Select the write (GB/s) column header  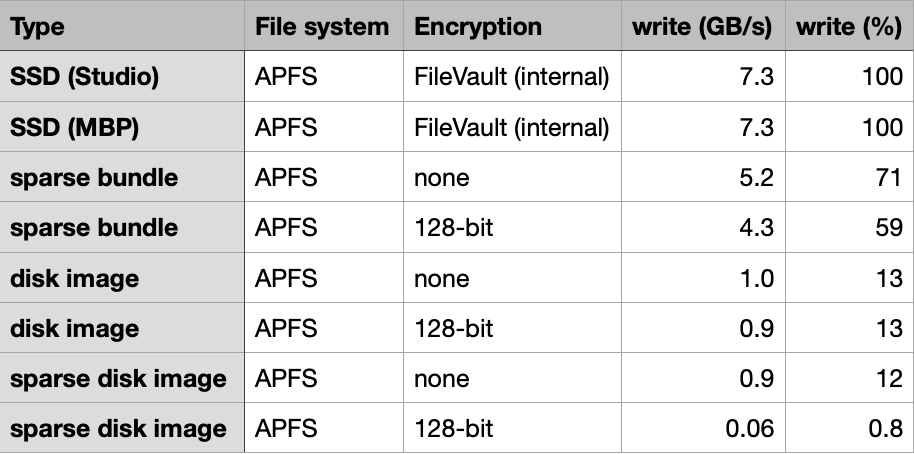coord(702,27)
